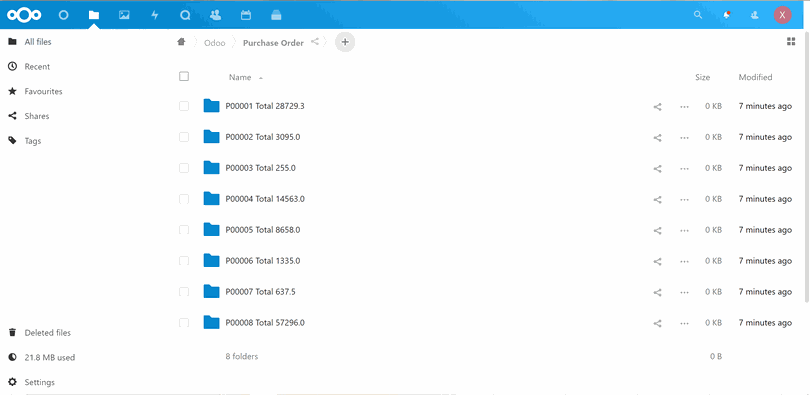Open folder P00008 Total 57296.0
810x395 pixels.
265,323
